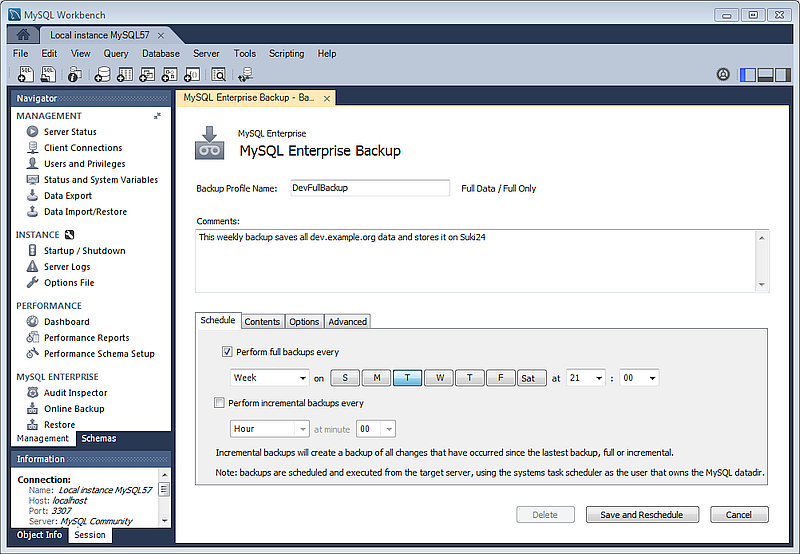Create new schema toolbar icon
The image size is (800, 554).
coord(102,74)
